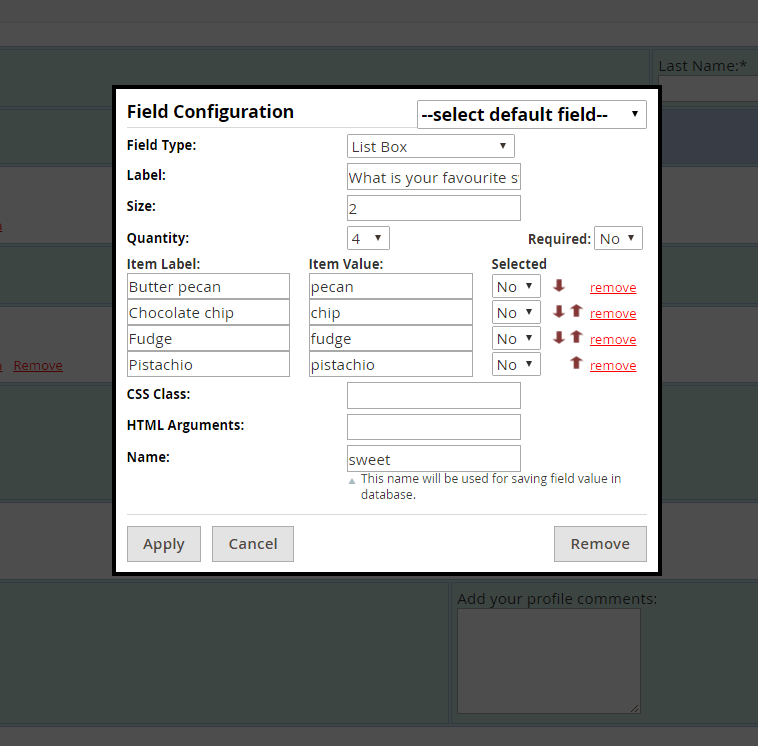758x746 pixels.
Task: Click the Remove field button
Action: pos(600,544)
